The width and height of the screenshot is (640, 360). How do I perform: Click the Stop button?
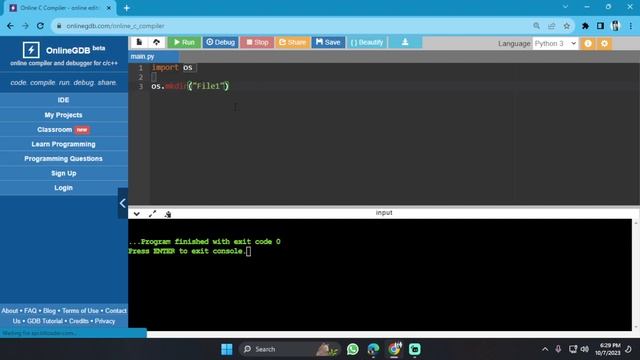tap(257, 42)
